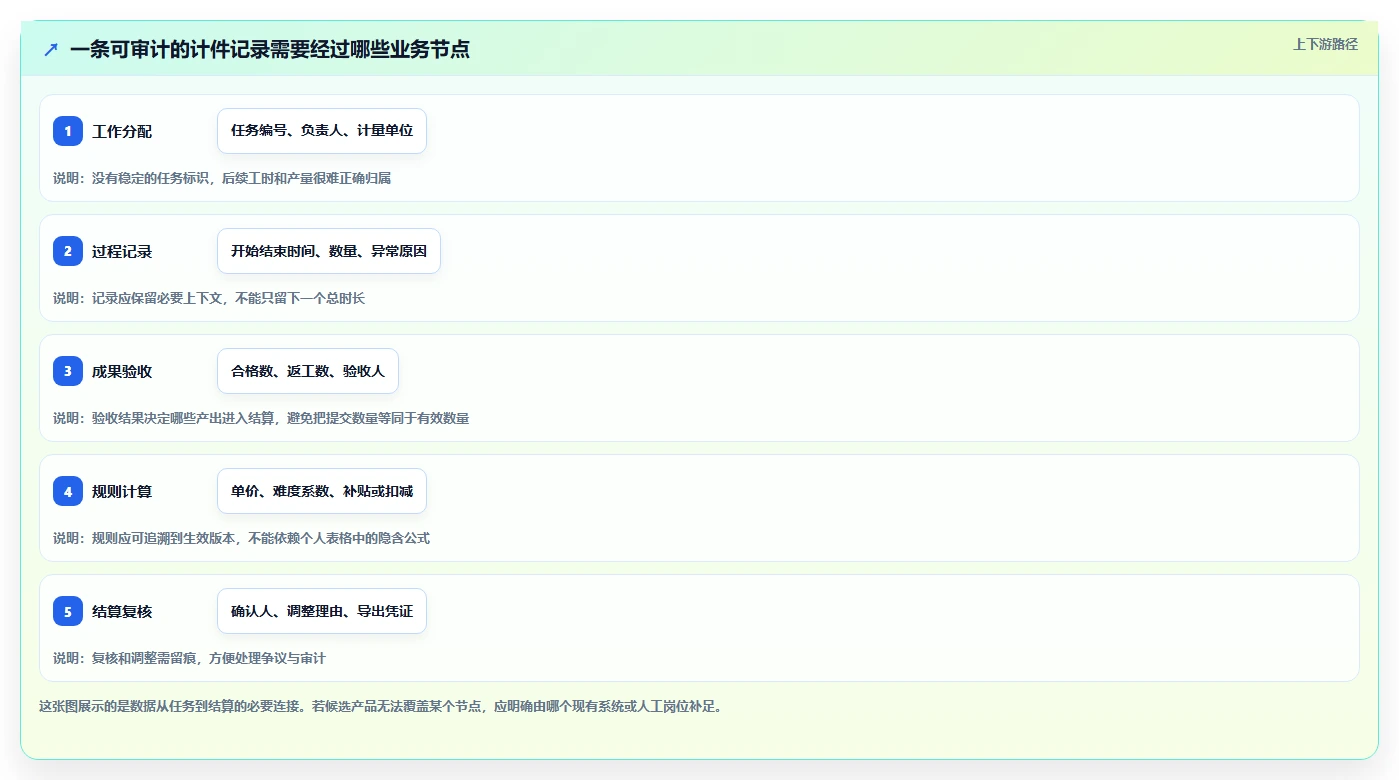Click step number 5 badge for 结算复核
The image size is (1399, 780).
pyautogui.click(x=68, y=611)
